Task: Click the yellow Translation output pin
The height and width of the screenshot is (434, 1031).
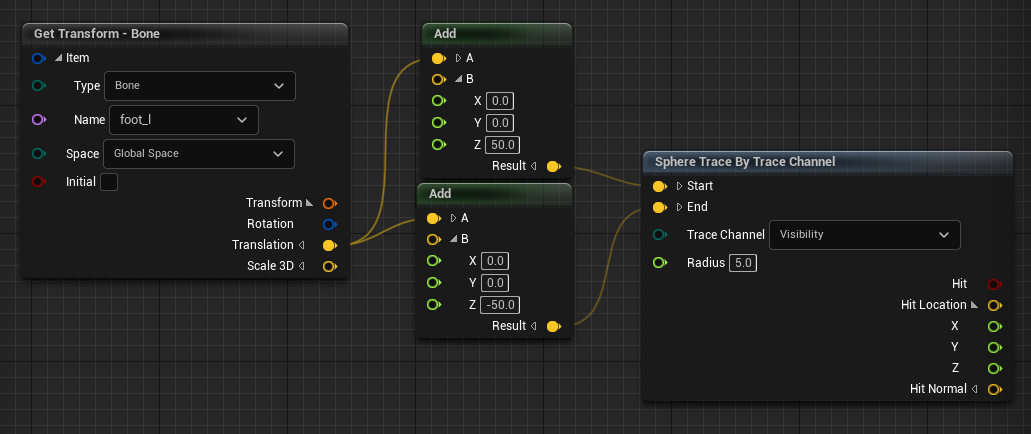Action: point(329,245)
